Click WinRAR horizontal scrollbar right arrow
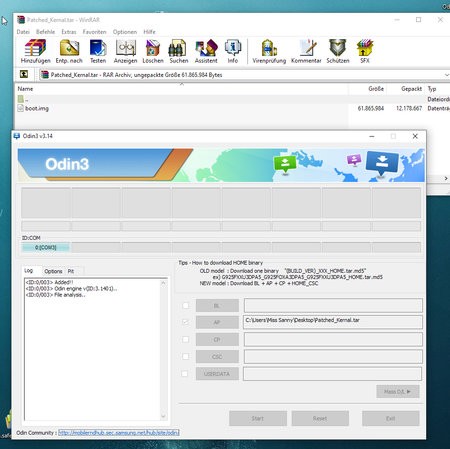This screenshot has height=449, width=450. [x=446, y=179]
